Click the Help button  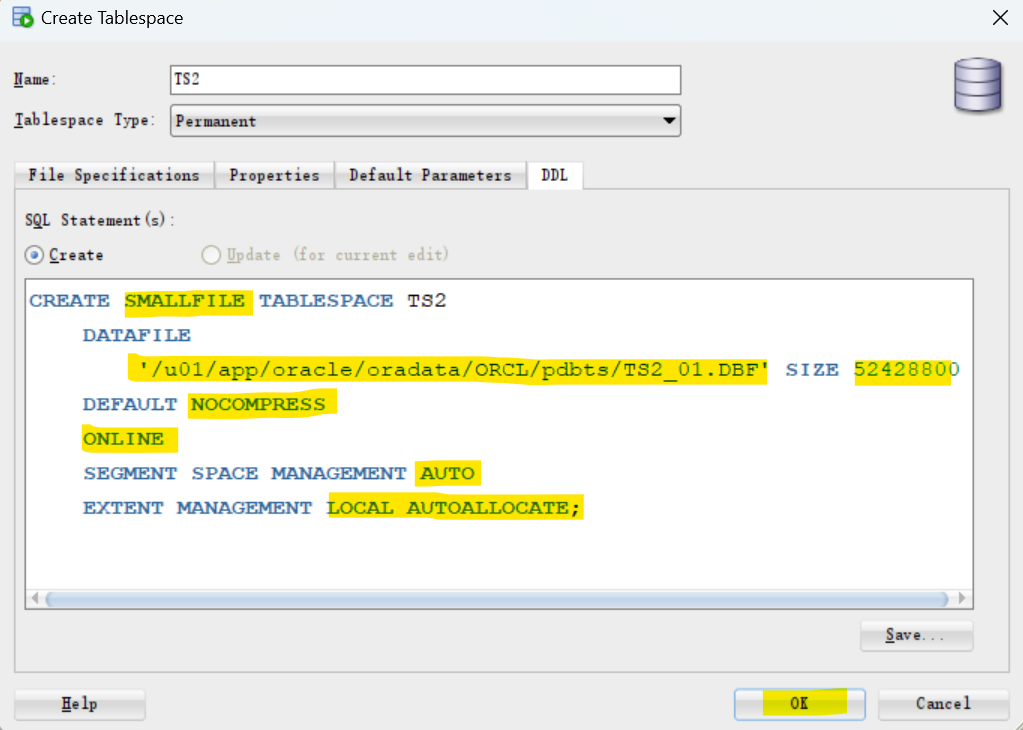80,704
